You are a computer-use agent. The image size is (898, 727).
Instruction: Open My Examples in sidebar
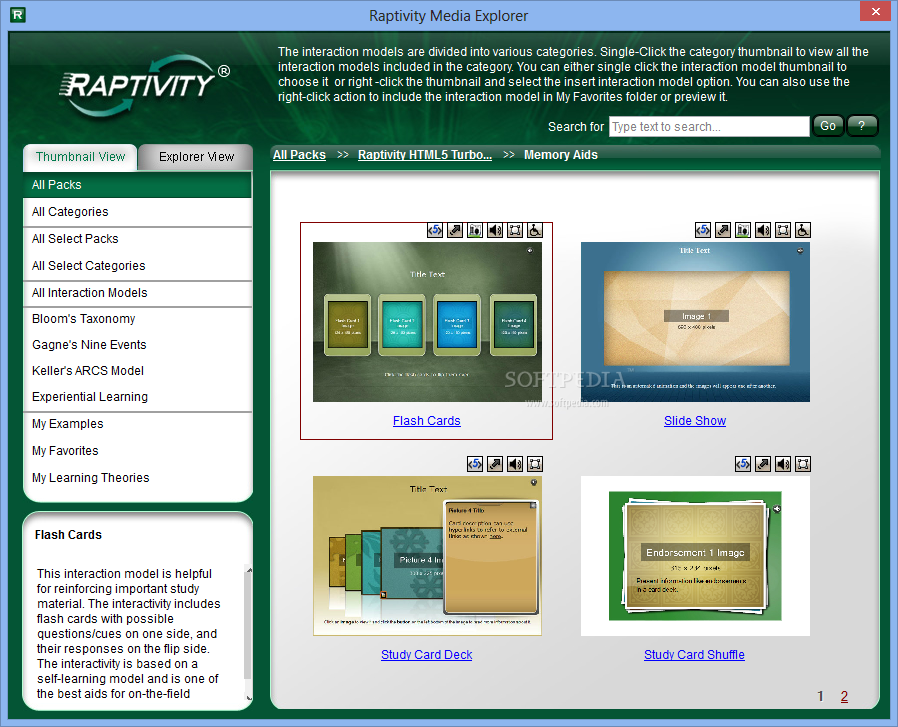[137, 424]
